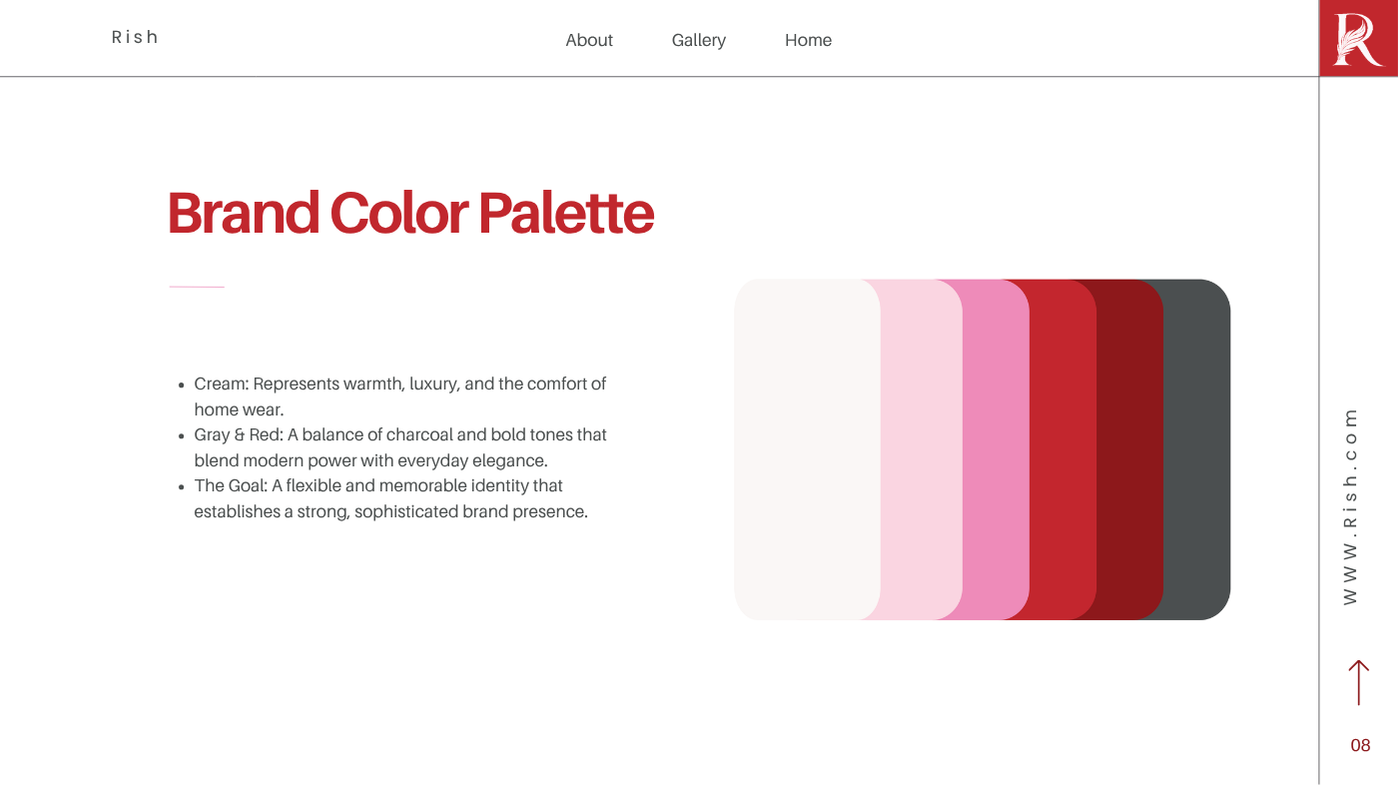Pick the charcoal gray color swatch

click(x=1197, y=449)
